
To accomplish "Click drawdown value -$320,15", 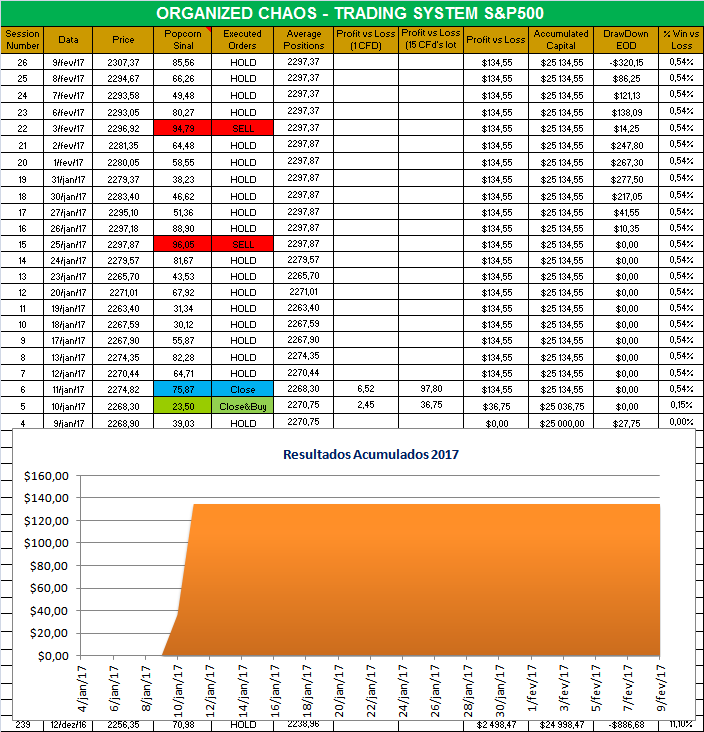I will click(x=626, y=62).
